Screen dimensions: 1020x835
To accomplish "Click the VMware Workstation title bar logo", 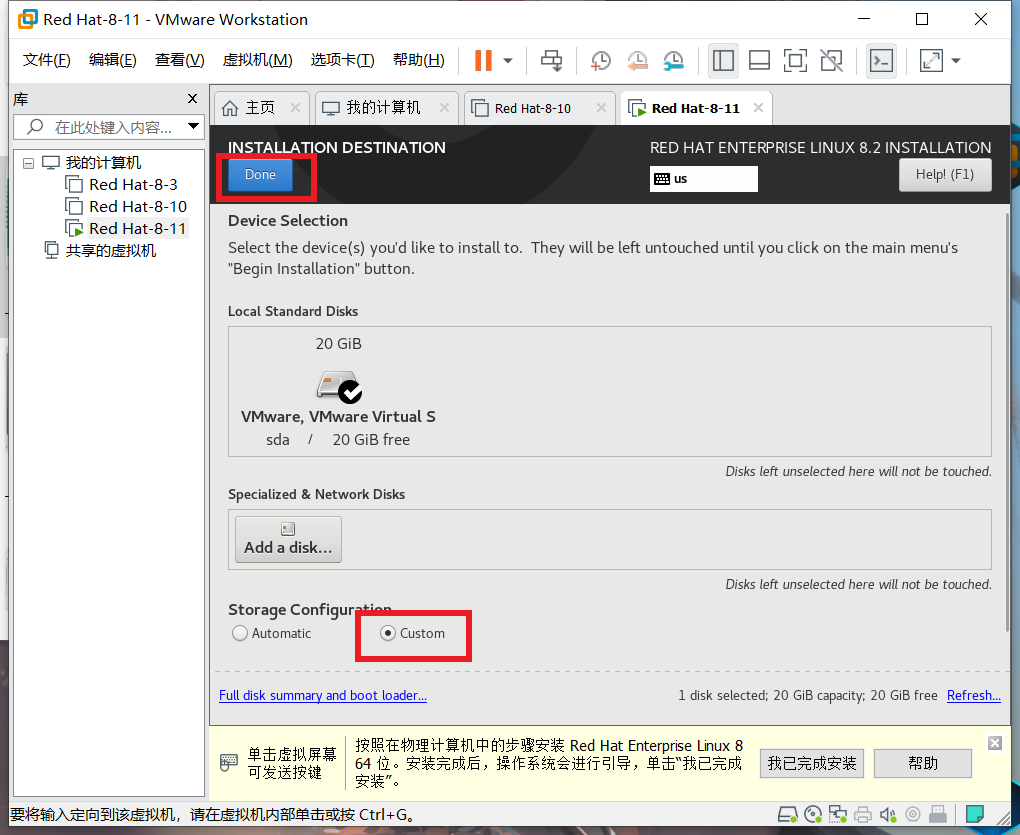I will [x=28, y=20].
